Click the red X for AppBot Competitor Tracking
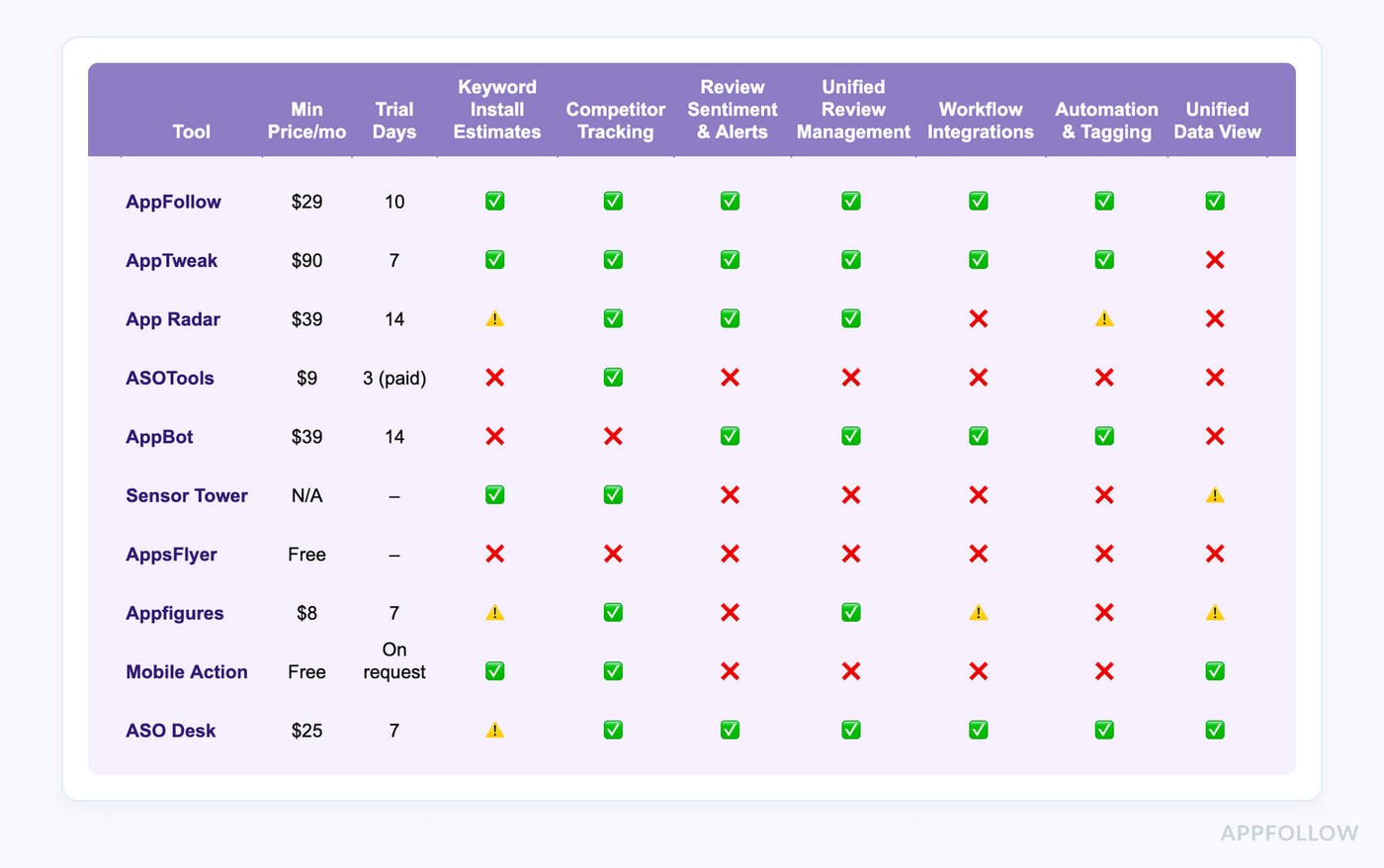Viewport: 1384px width, 868px height. pos(613,436)
